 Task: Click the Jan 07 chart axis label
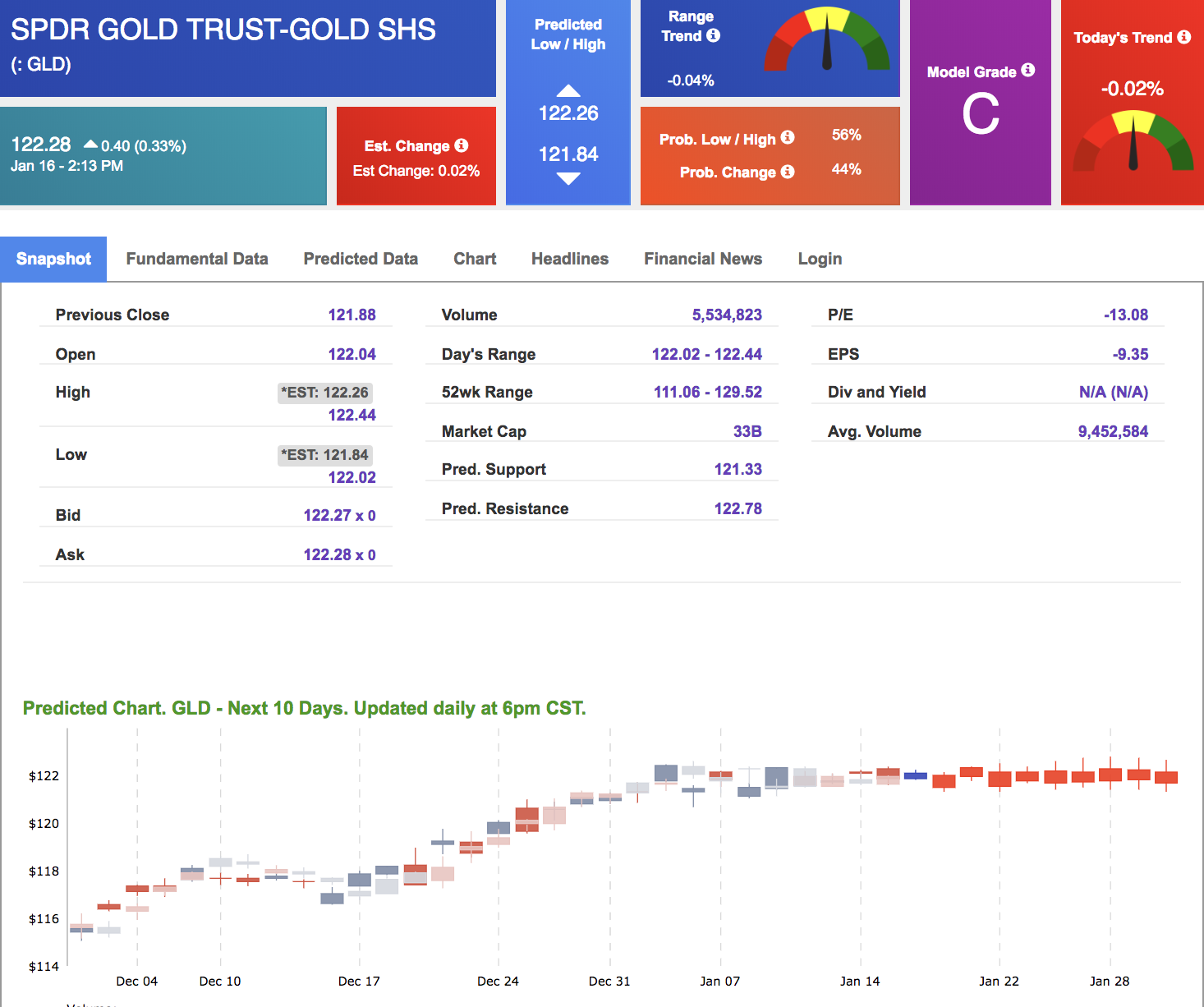coord(720,981)
